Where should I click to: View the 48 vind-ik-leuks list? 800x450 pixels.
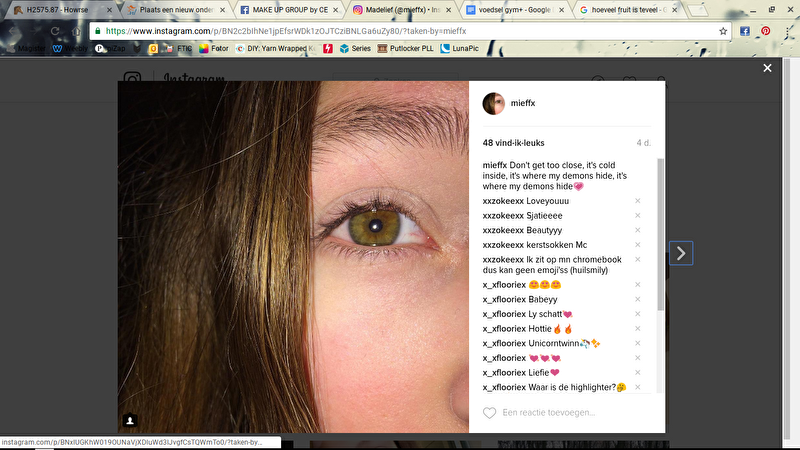(x=513, y=143)
